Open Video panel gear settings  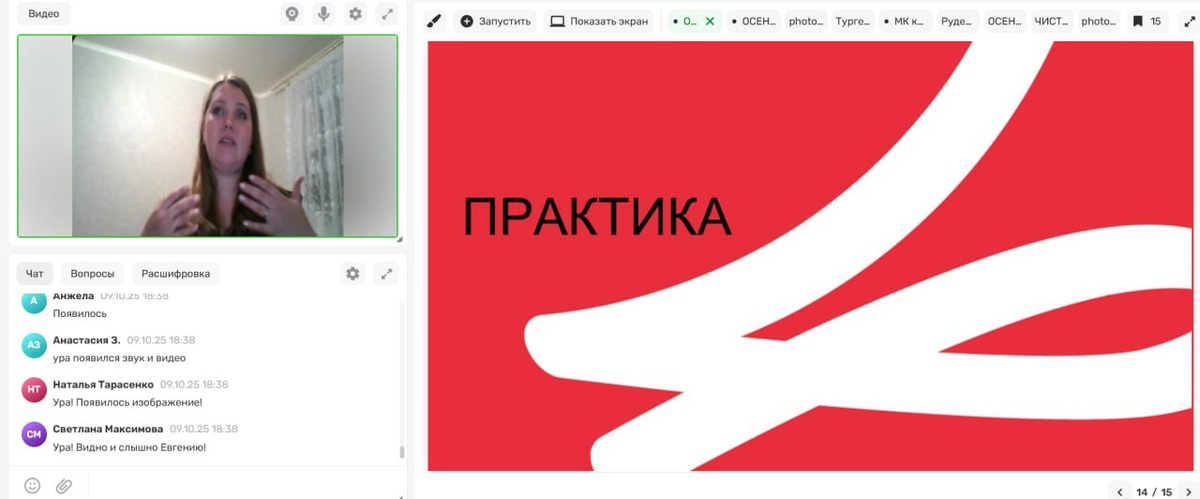pos(355,14)
